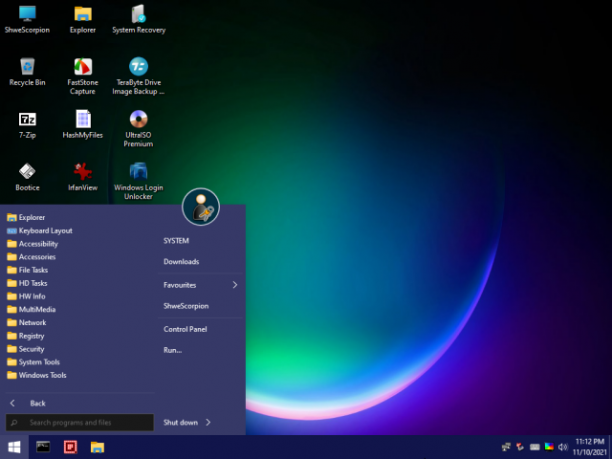The image size is (612, 459).
Task: Open the Bootice desktop icon
Action: [x=27, y=178]
